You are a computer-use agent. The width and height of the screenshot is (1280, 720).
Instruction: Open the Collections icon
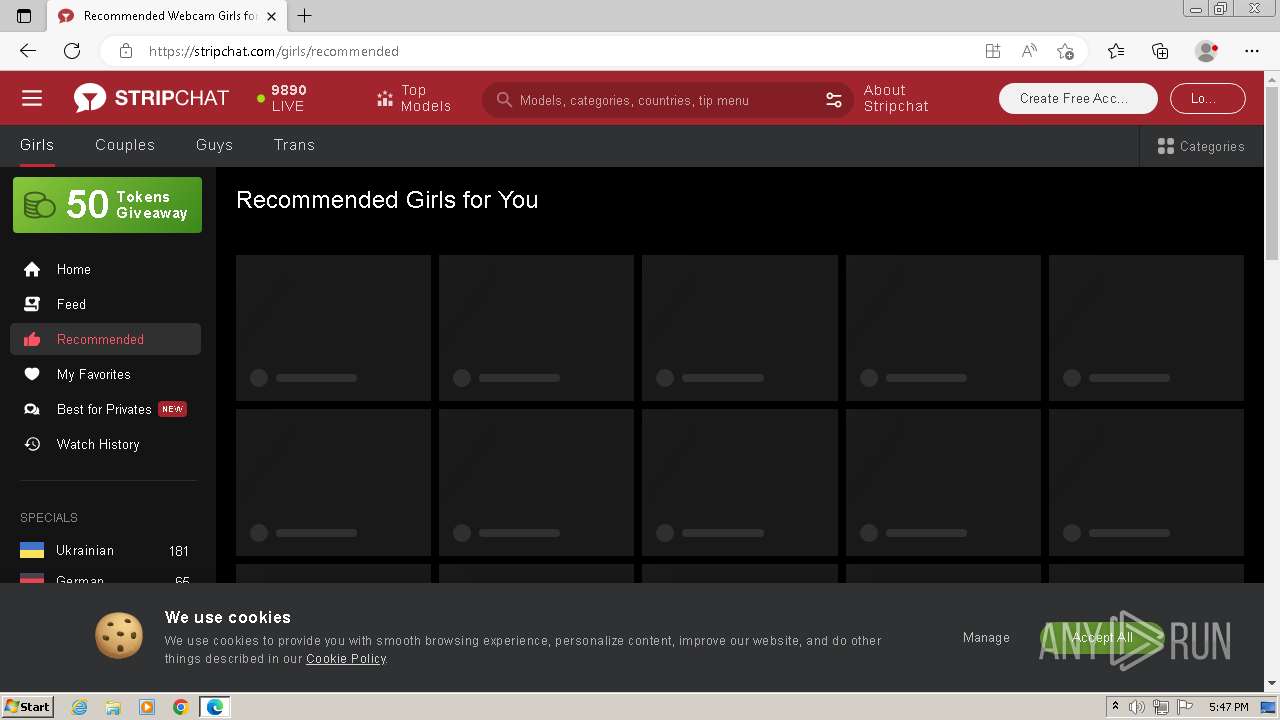coord(1160,51)
